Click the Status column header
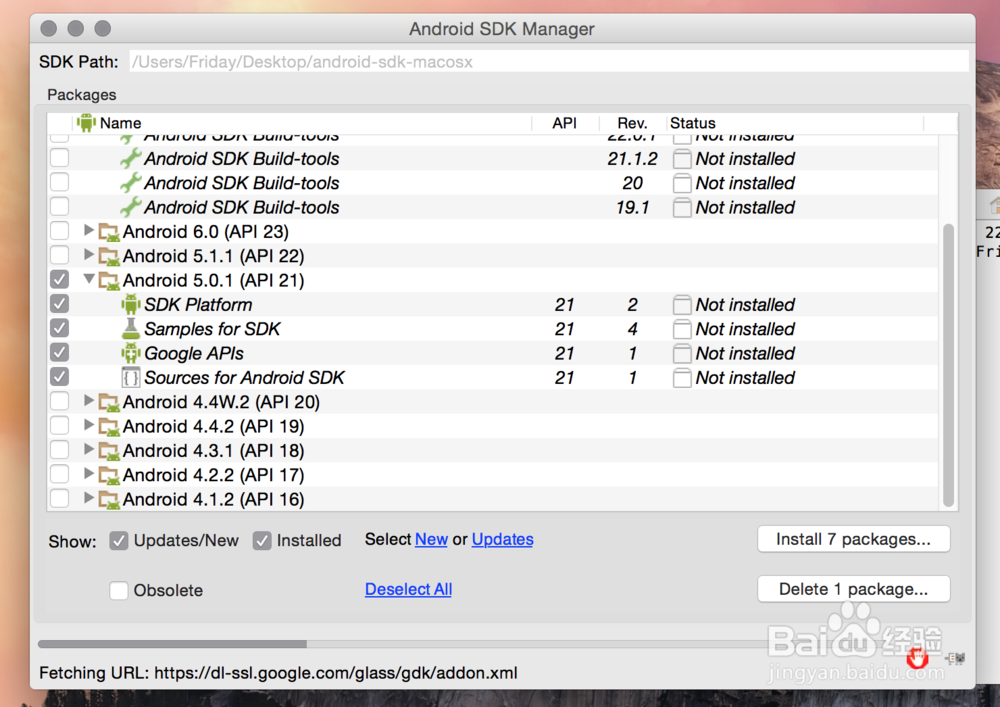The width and height of the screenshot is (1000, 707). pyautogui.click(x=795, y=123)
